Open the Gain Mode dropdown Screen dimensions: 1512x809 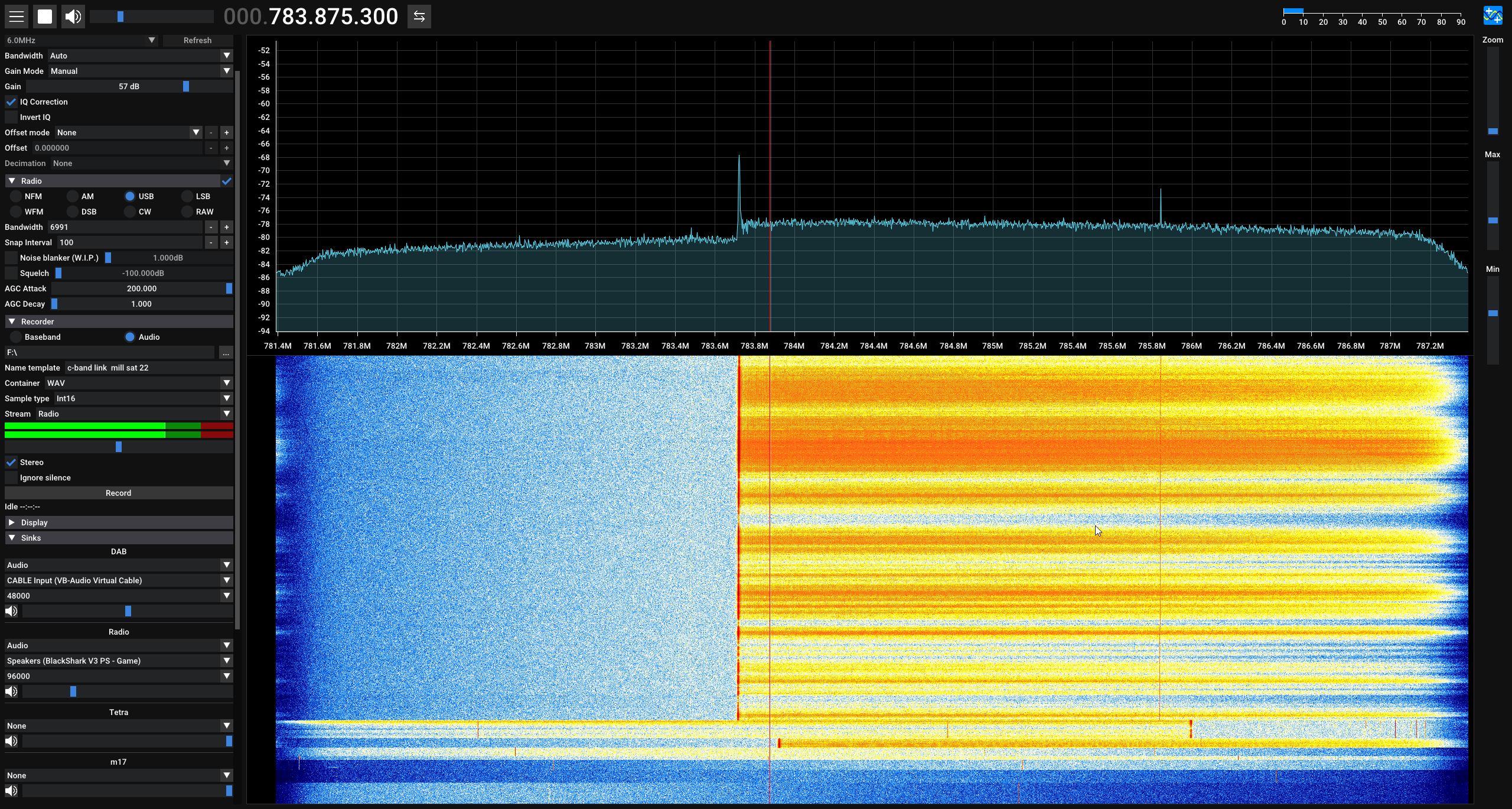[141, 71]
